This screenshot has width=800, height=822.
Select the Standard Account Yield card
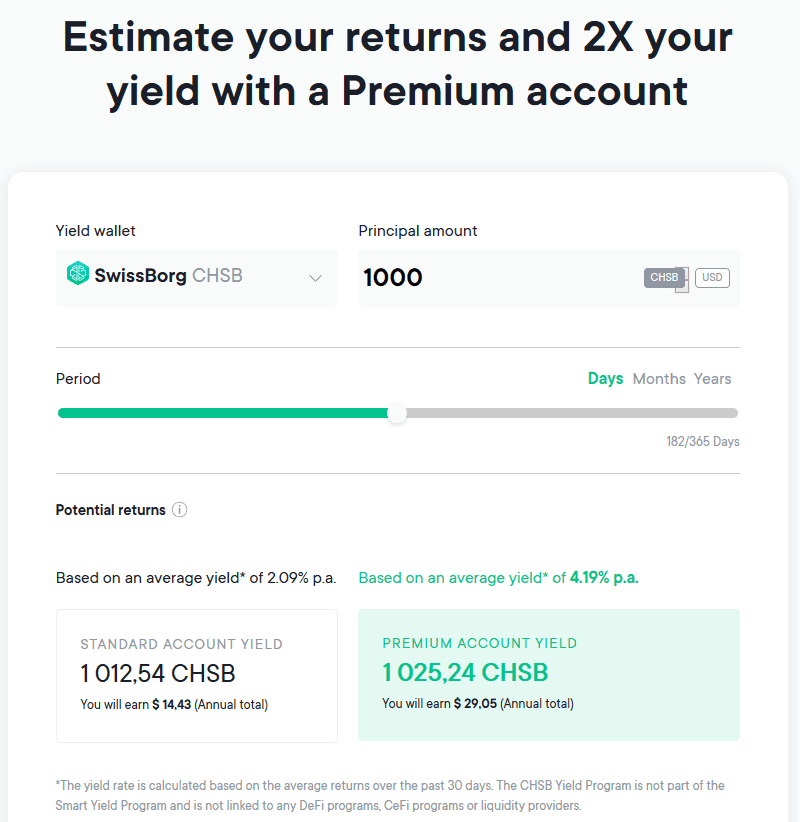pyautogui.click(x=197, y=676)
